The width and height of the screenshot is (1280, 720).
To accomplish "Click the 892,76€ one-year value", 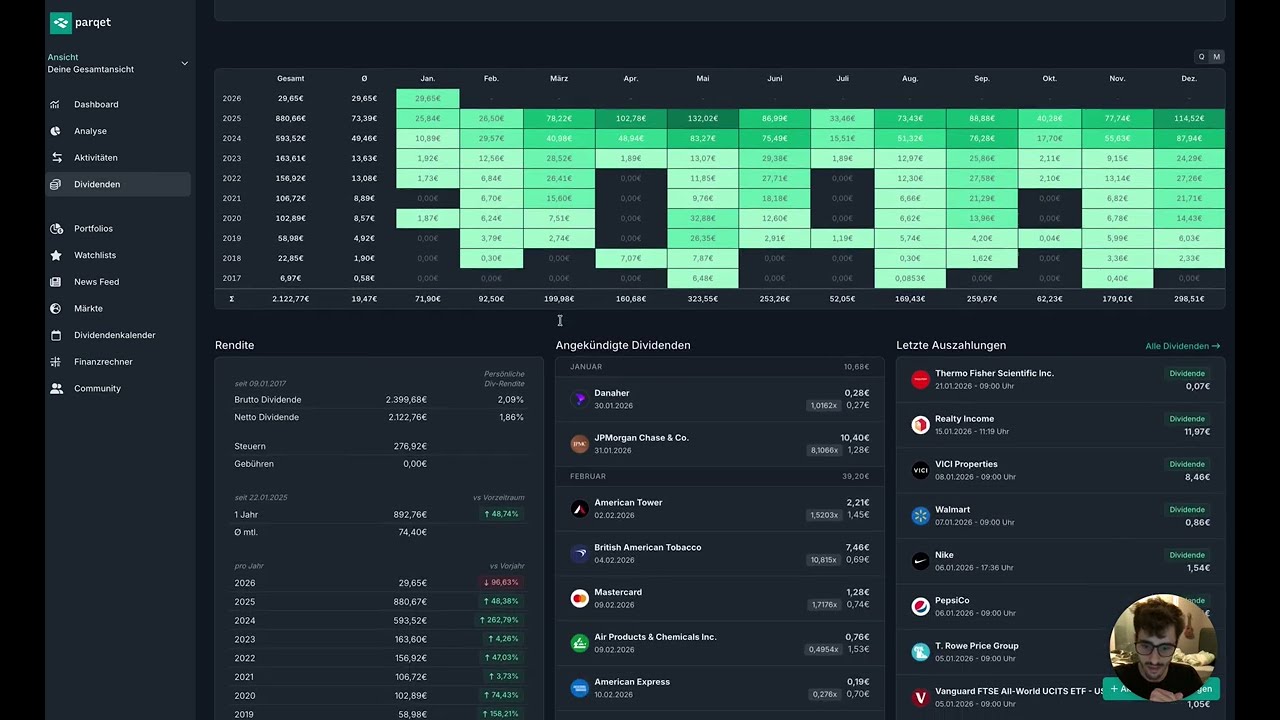I will [410, 515].
